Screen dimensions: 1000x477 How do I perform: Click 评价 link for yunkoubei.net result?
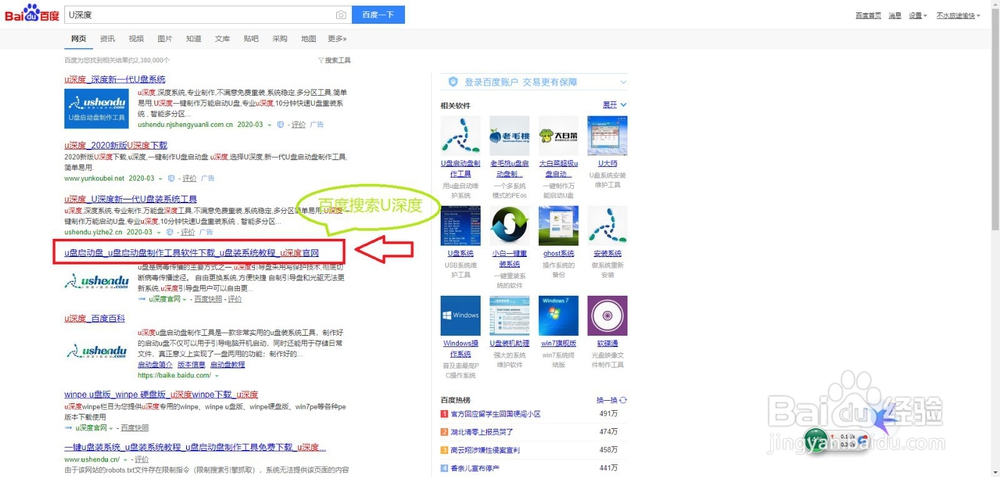pyautogui.click(x=189, y=179)
